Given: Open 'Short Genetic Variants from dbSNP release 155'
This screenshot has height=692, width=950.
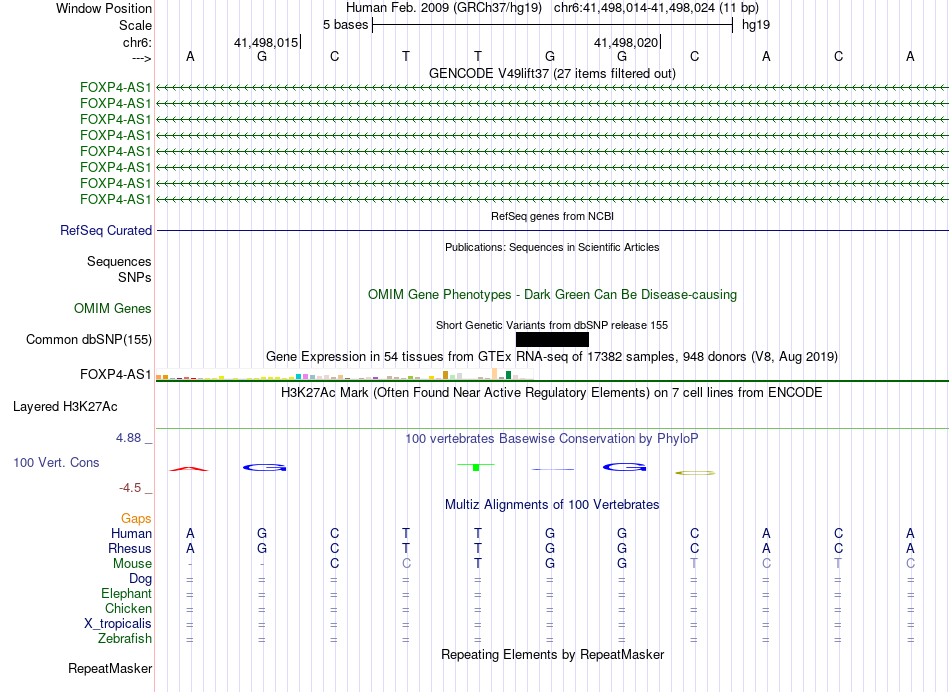Looking at the screenshot, I should click(552, 325).
